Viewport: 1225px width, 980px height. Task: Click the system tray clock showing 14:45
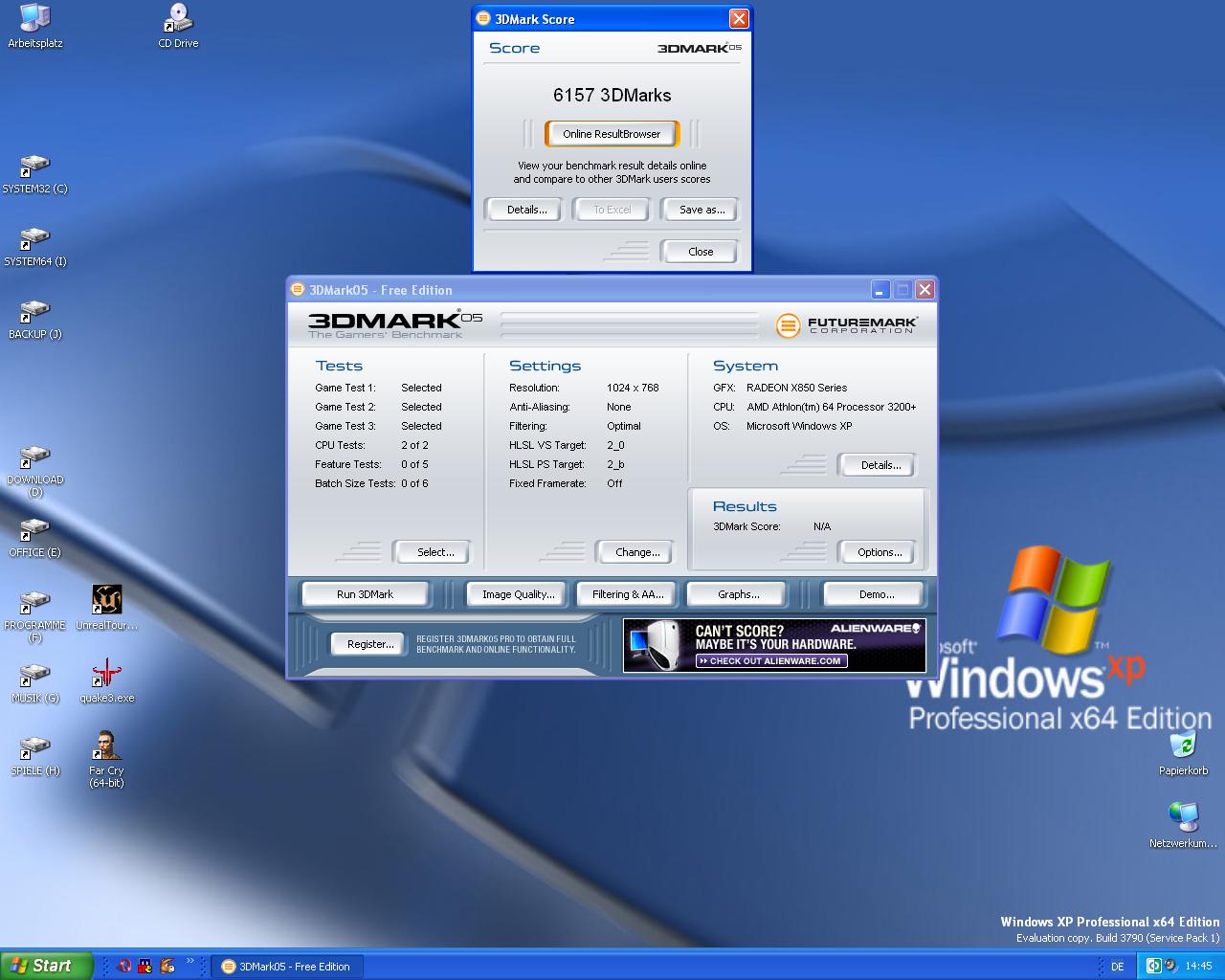(x=1198, y=967)
